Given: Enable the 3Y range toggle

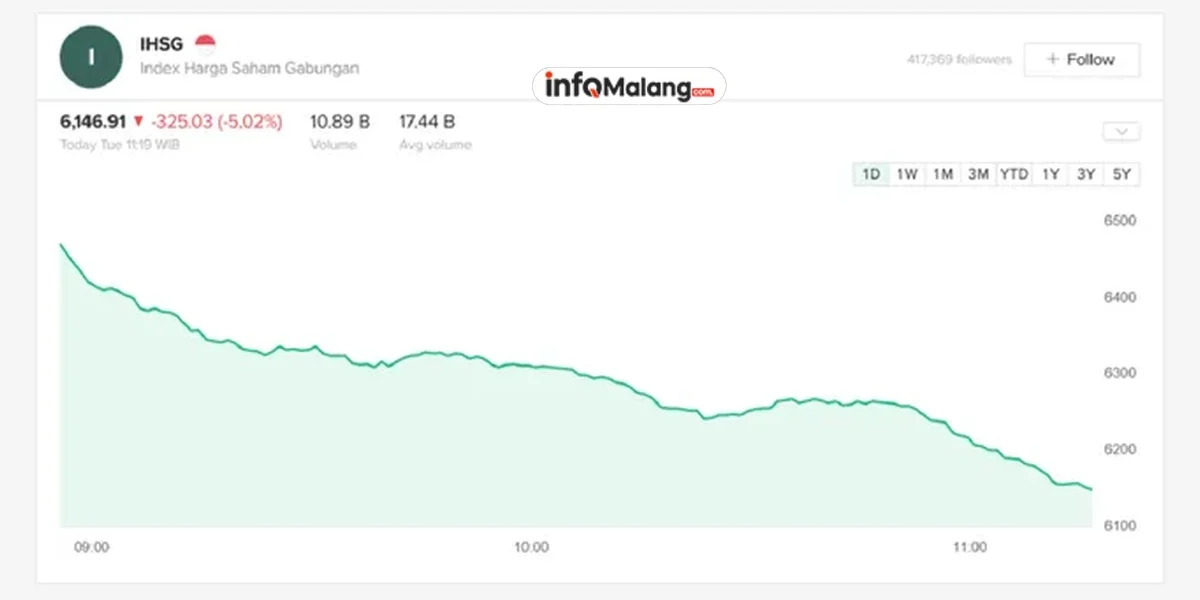Looking at the screenshot, I should [1085, 173].
